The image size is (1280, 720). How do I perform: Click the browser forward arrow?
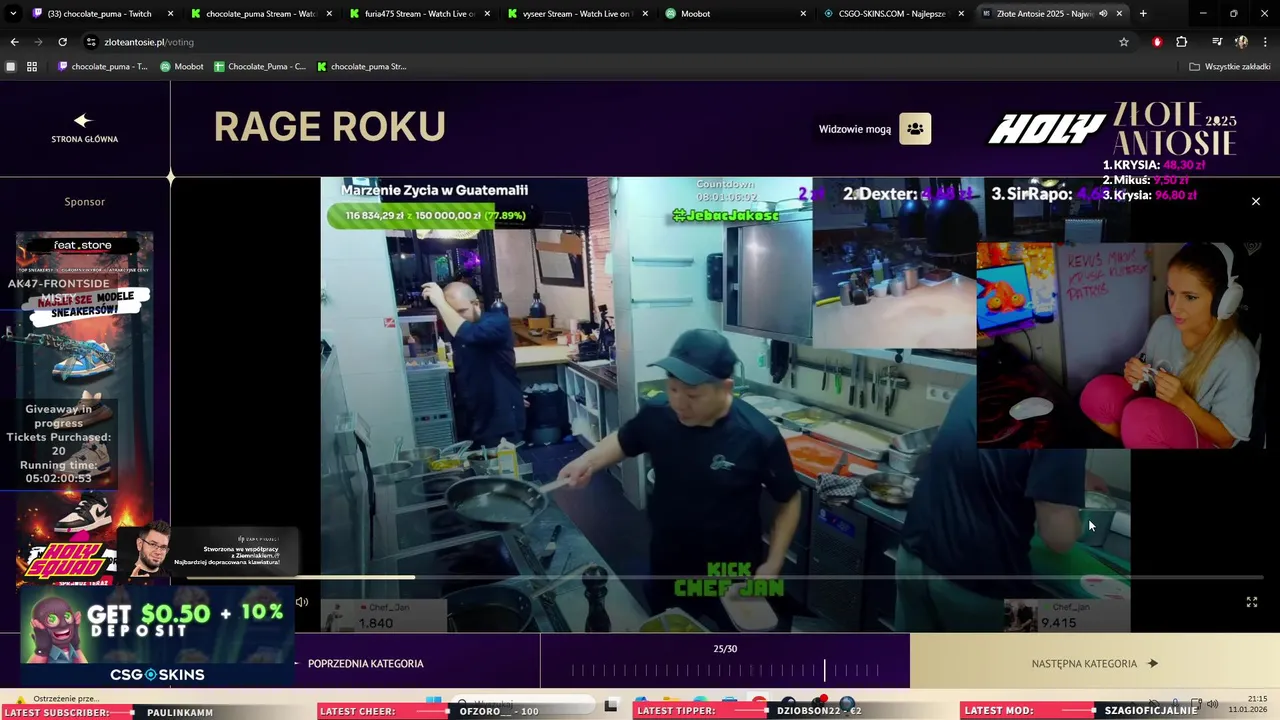[38, 42]
